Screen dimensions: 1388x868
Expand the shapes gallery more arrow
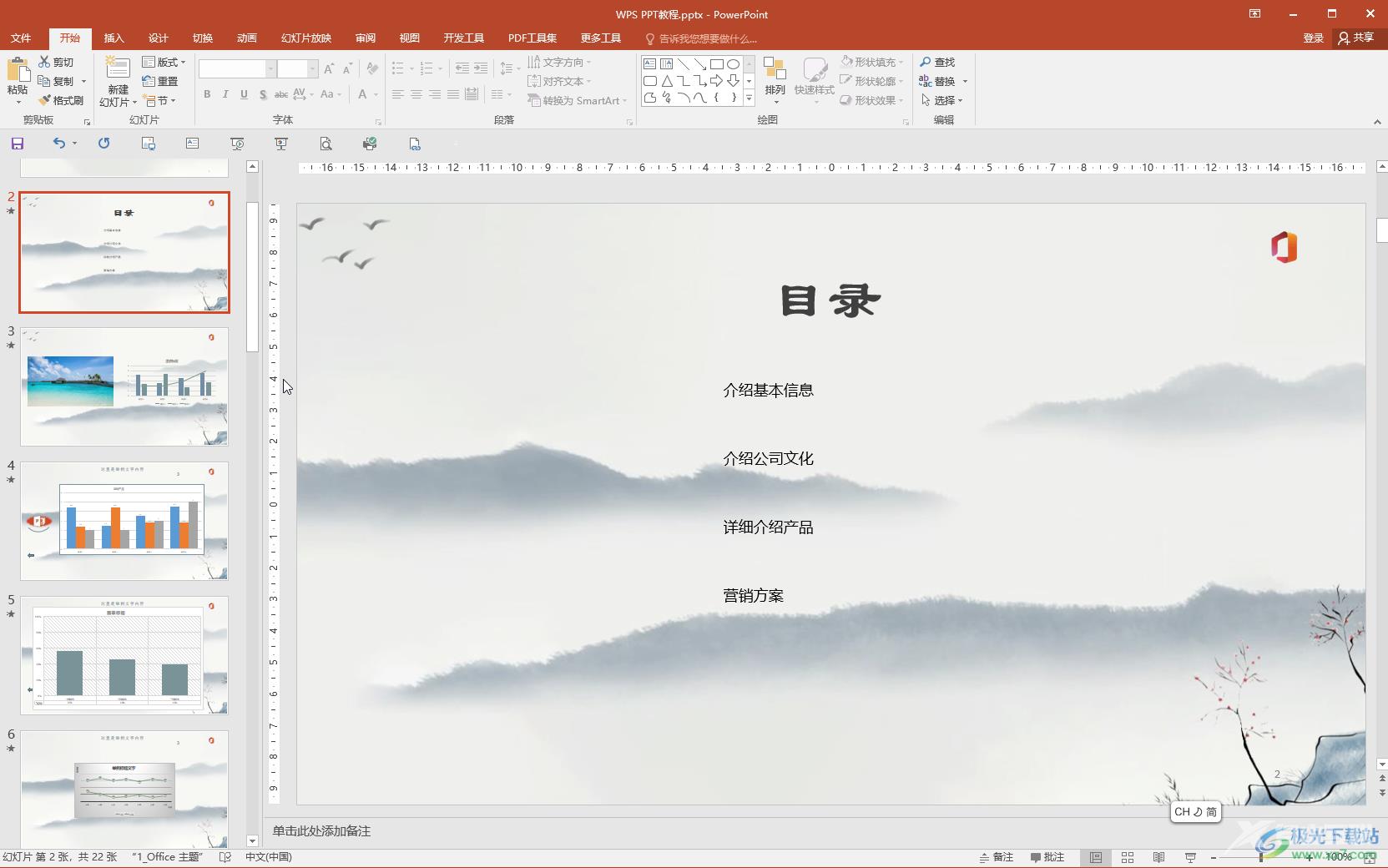[x=749, y=98]
